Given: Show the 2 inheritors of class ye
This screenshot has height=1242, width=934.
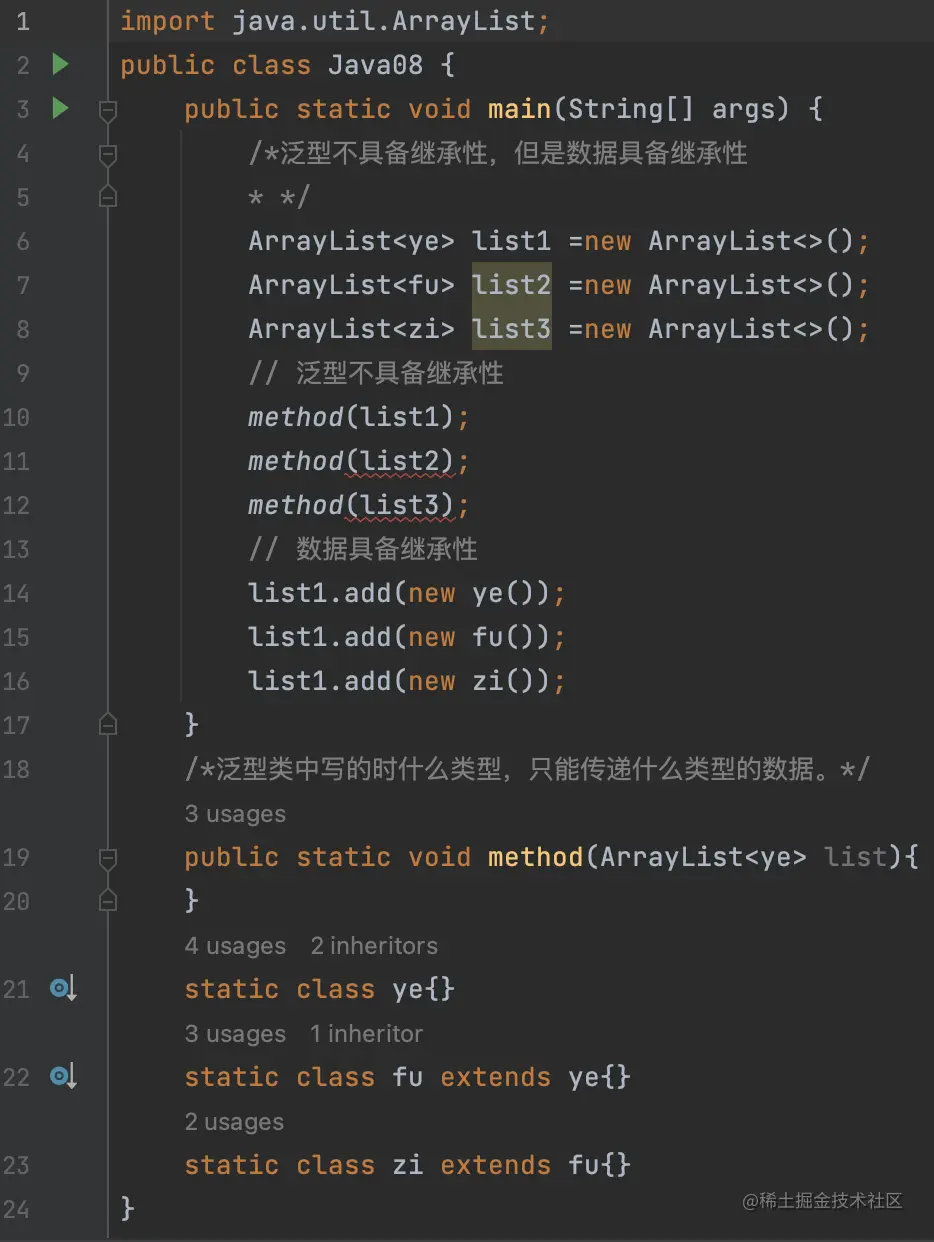Looking at the screenshot, I should (x=373, y=945).
